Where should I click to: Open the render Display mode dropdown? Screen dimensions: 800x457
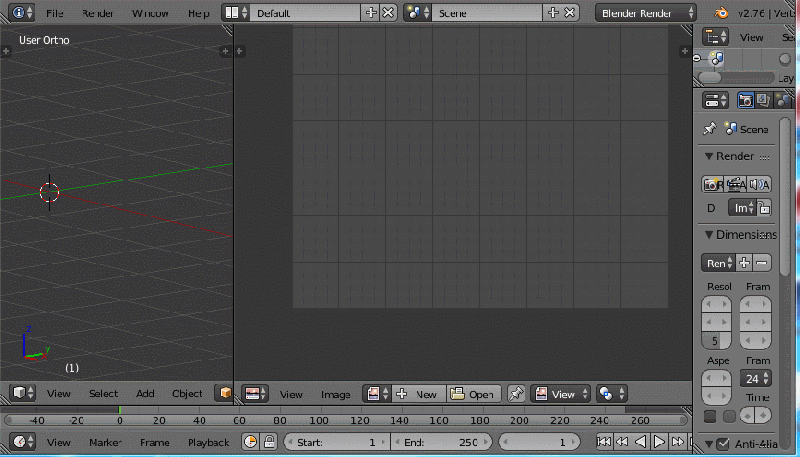742,208
